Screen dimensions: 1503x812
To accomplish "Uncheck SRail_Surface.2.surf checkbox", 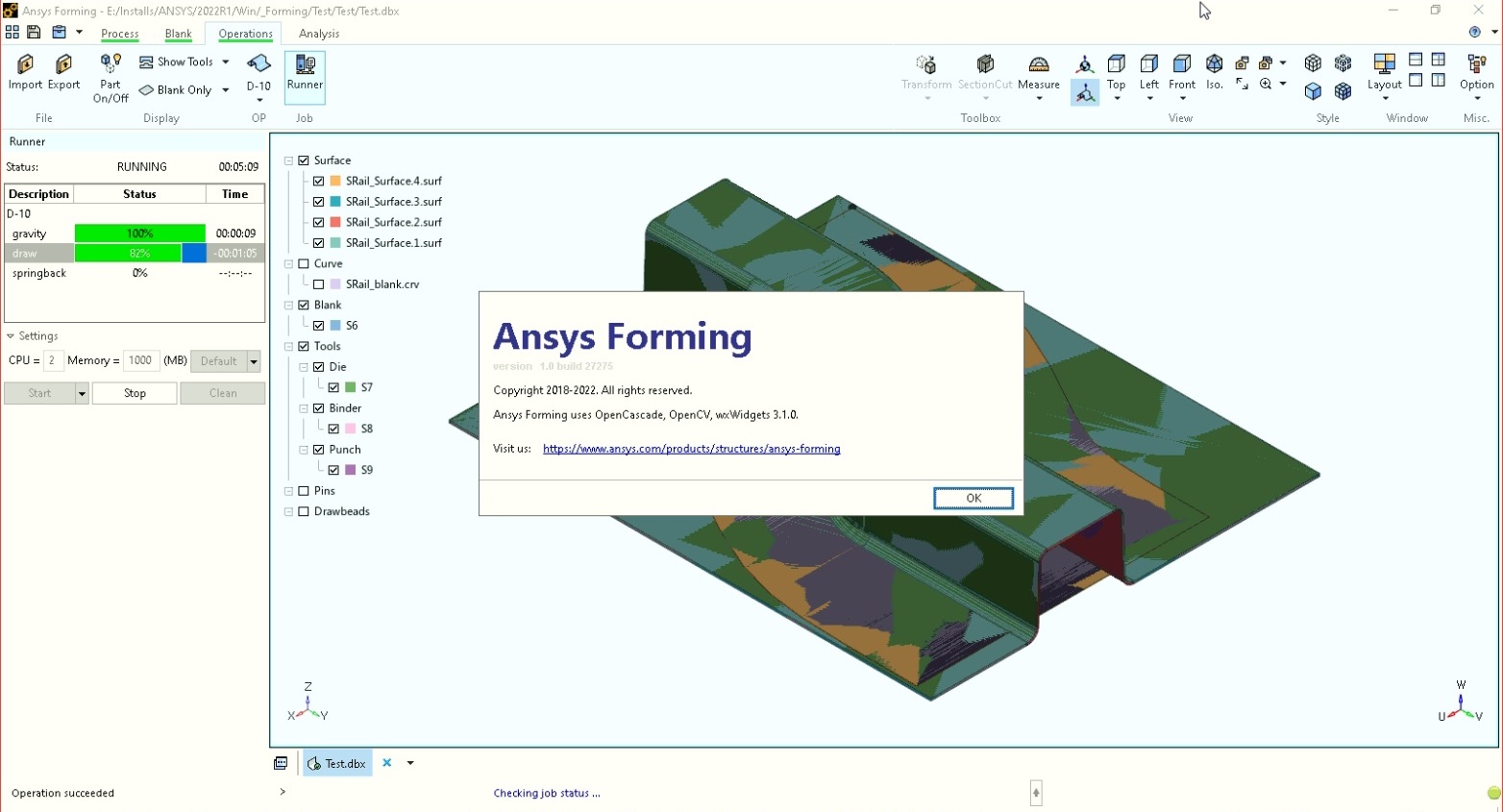I will coord(319,222).
